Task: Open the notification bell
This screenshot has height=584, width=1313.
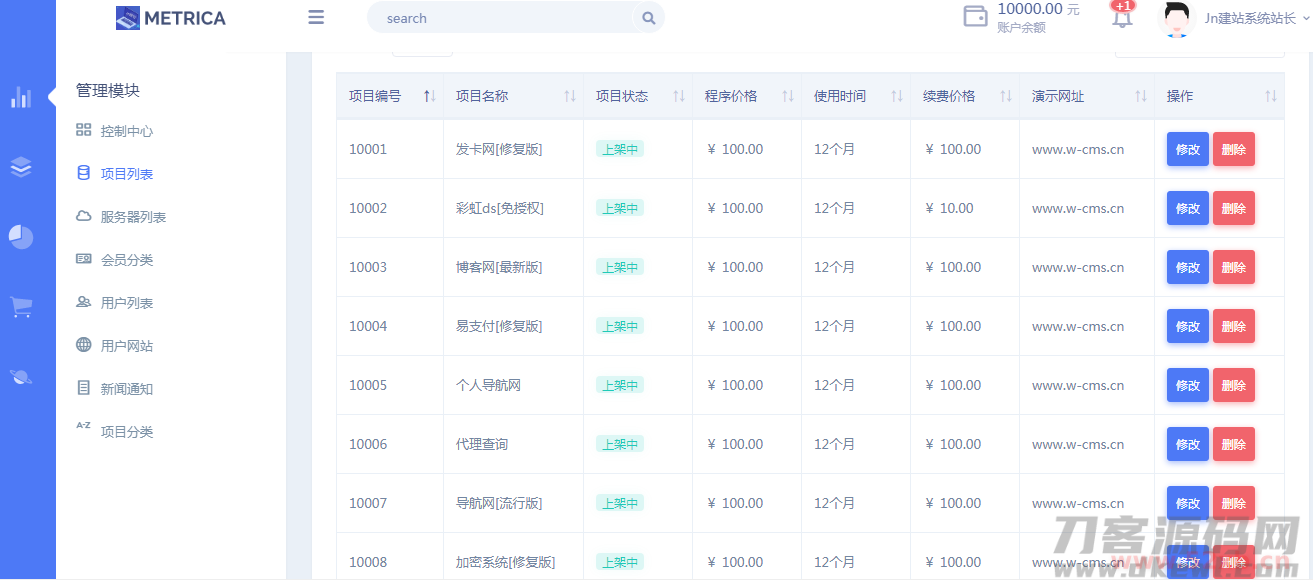Action: click(1122, 17)
